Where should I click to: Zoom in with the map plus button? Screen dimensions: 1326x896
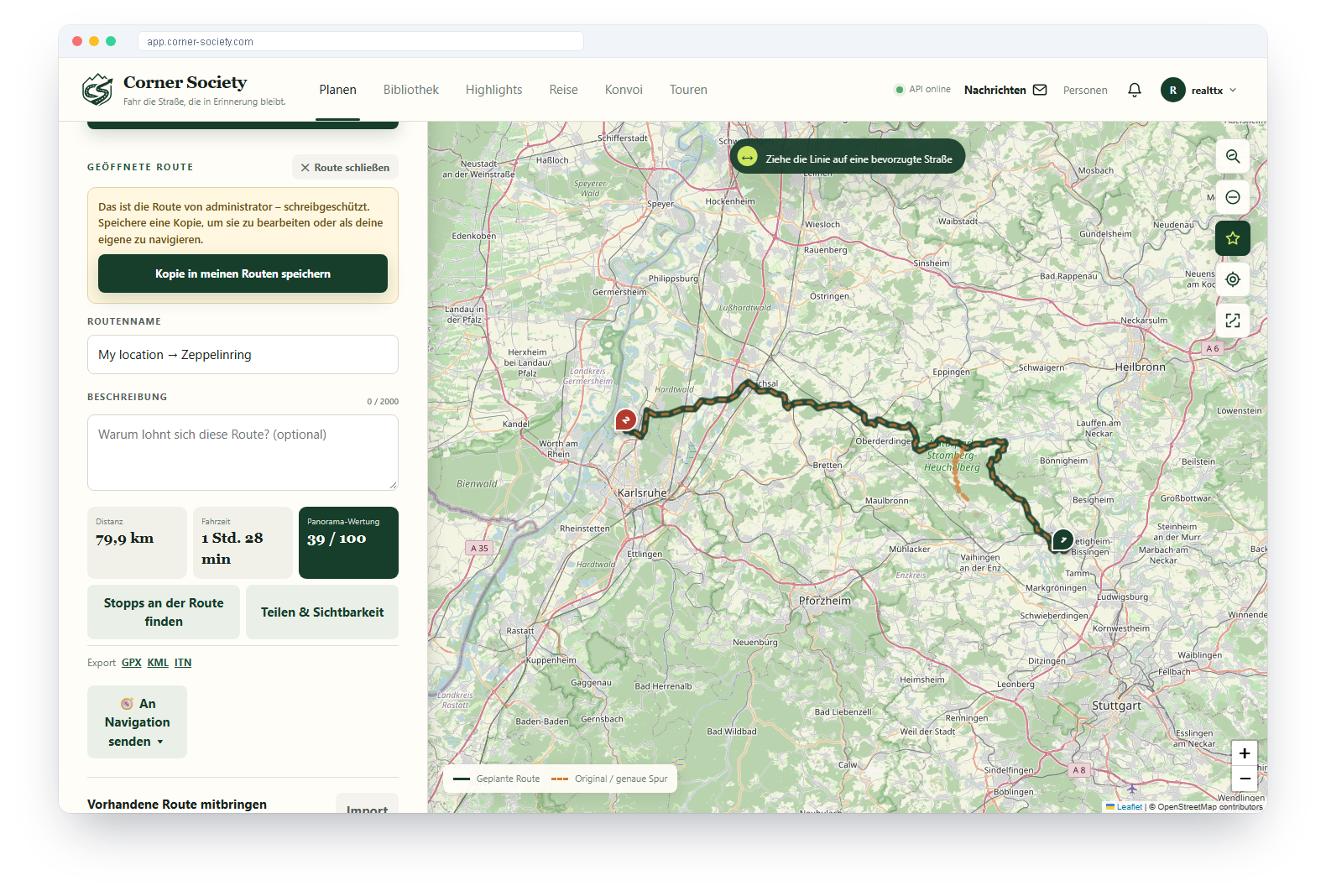[1245, 753]
